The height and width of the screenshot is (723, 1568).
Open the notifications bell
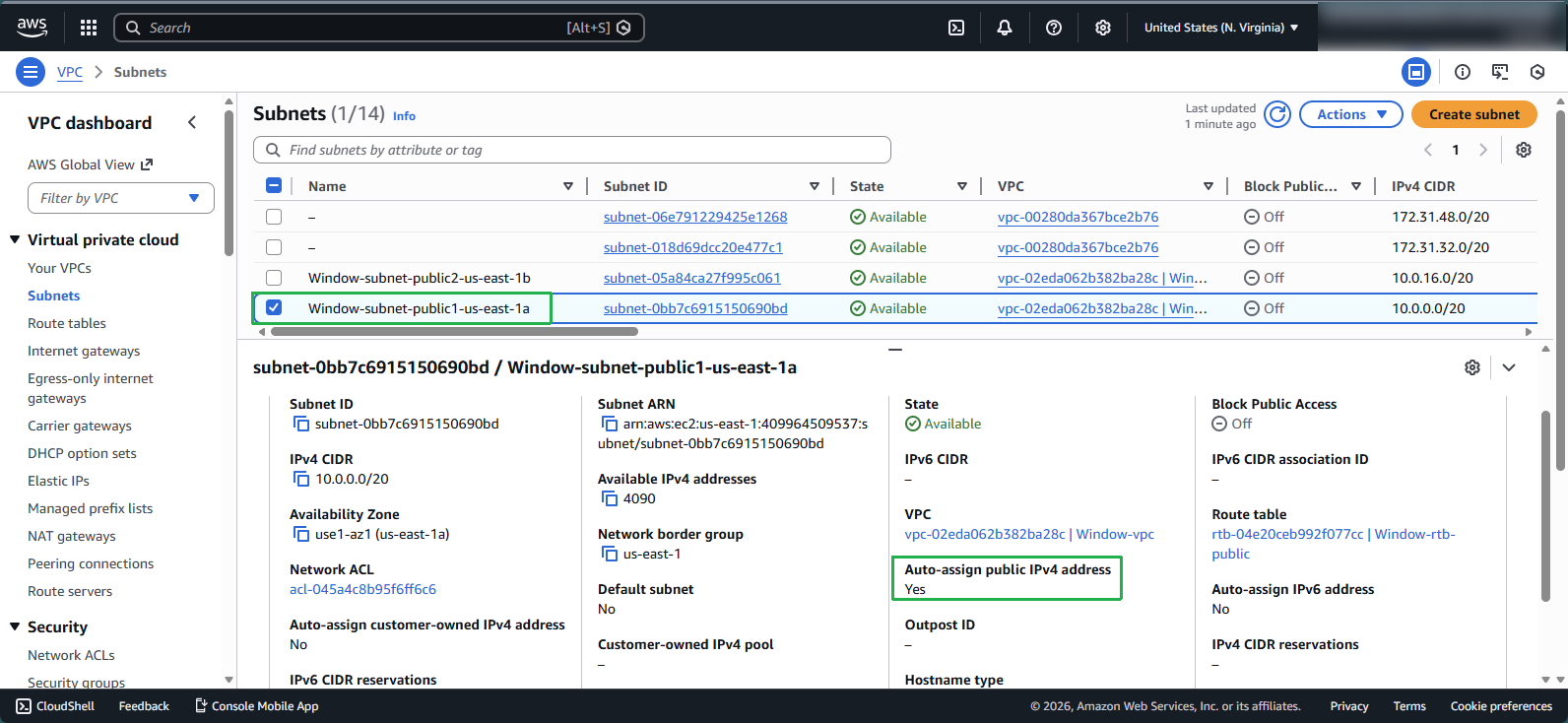pos(1005,28)
